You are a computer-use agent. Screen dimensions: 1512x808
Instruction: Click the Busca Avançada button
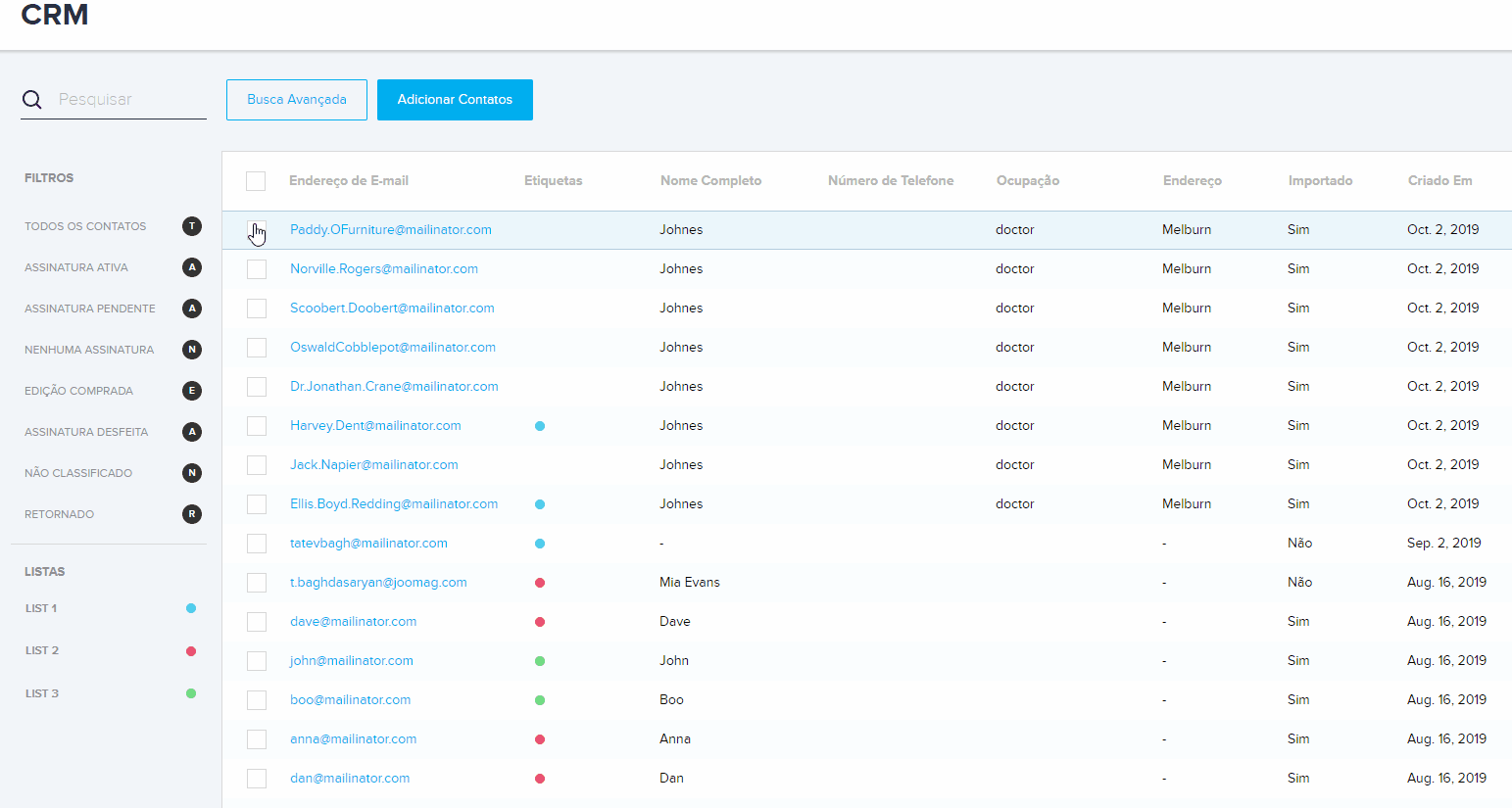(x=297, y=100)
